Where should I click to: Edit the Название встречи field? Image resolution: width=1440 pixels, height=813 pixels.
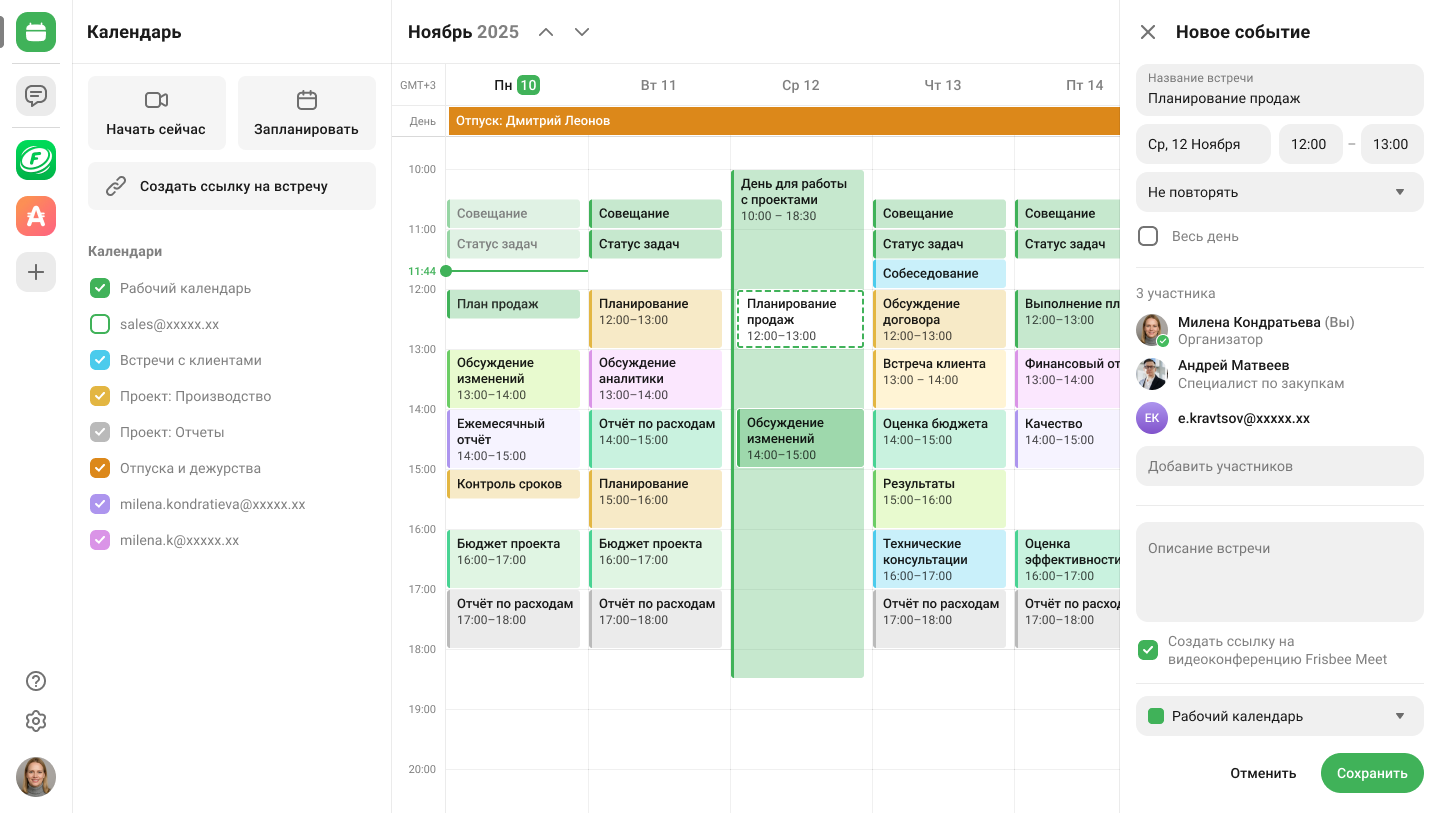[1280, 90]
